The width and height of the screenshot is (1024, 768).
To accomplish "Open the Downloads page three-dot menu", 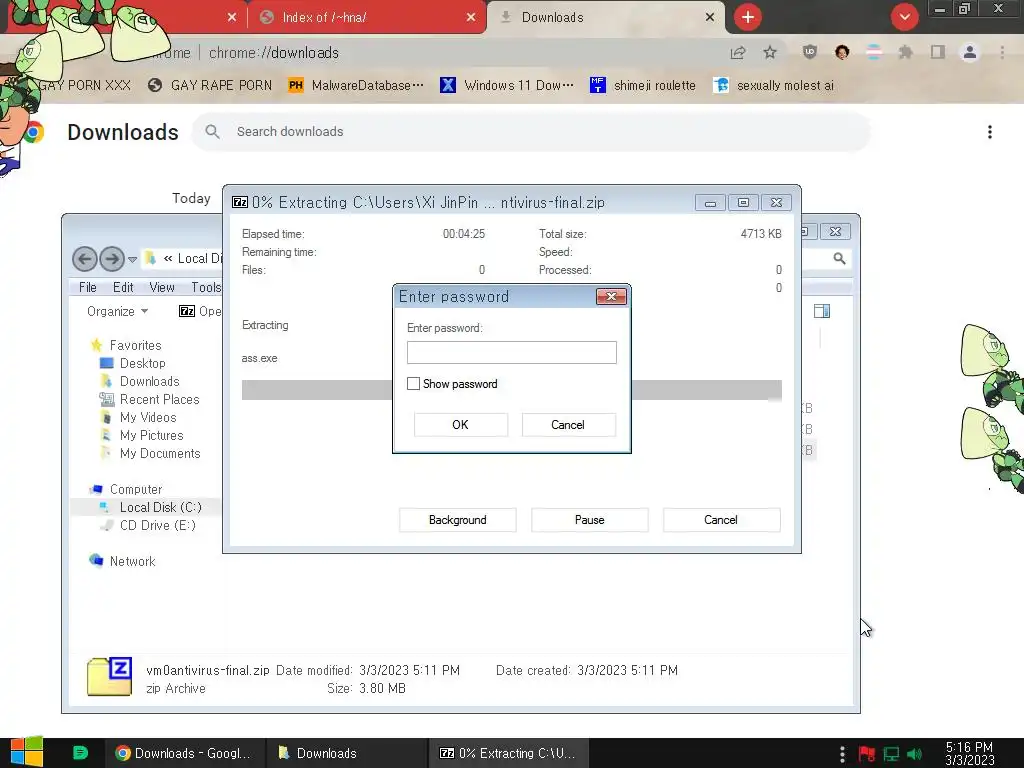I will [x=989, y=132].
